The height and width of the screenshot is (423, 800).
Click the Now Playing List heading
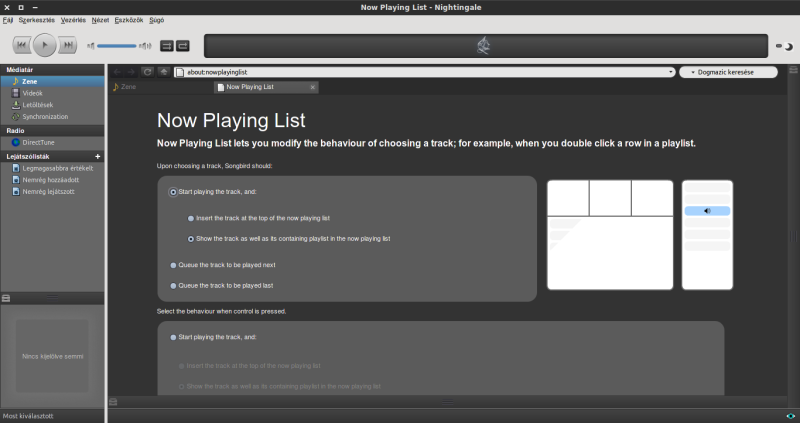point(231,121)
